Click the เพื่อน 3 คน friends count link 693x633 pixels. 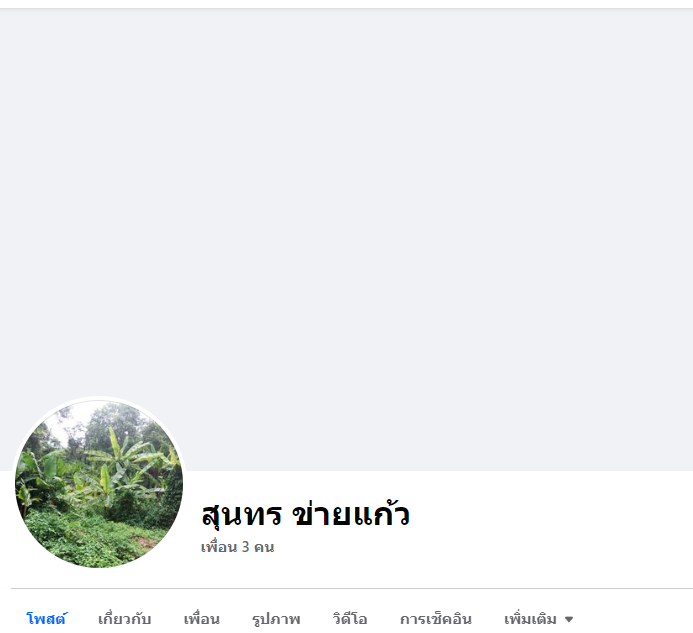(237, 547)
